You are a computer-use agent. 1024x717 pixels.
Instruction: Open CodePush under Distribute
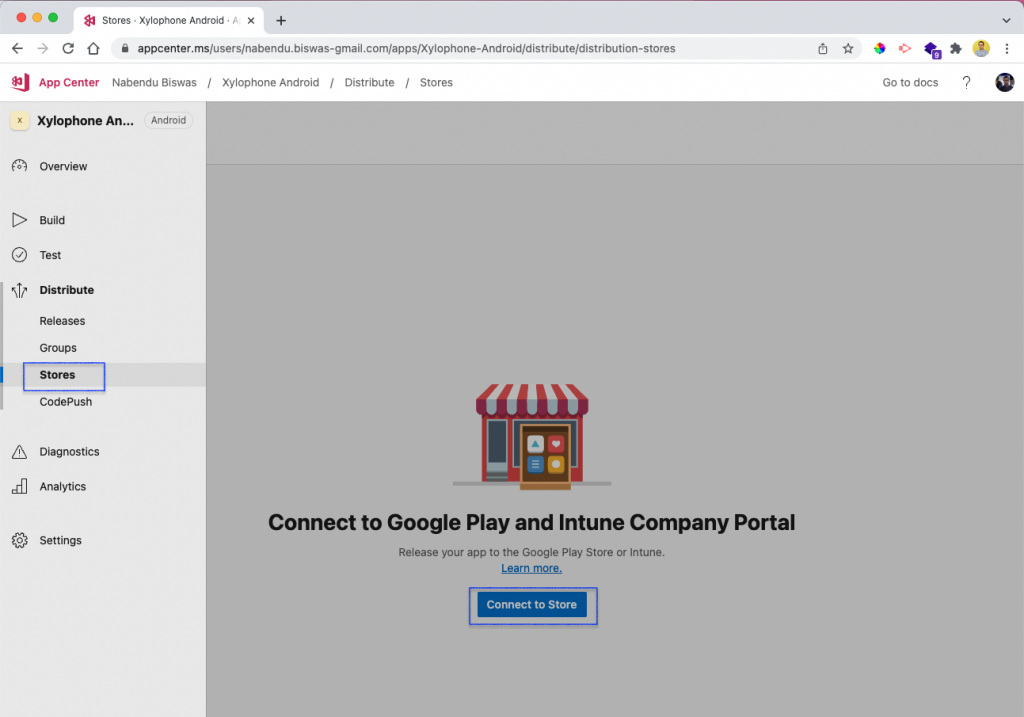[x=66, y=402]
